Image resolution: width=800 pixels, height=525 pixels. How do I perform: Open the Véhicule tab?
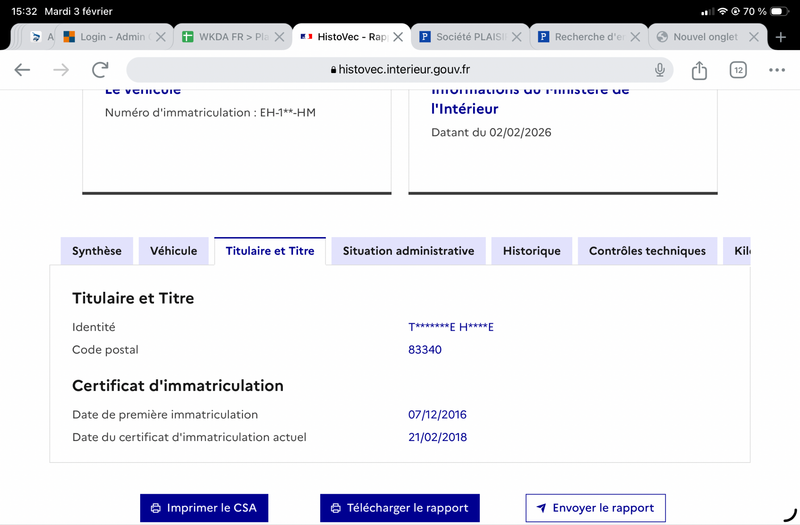tap(174, 251)
